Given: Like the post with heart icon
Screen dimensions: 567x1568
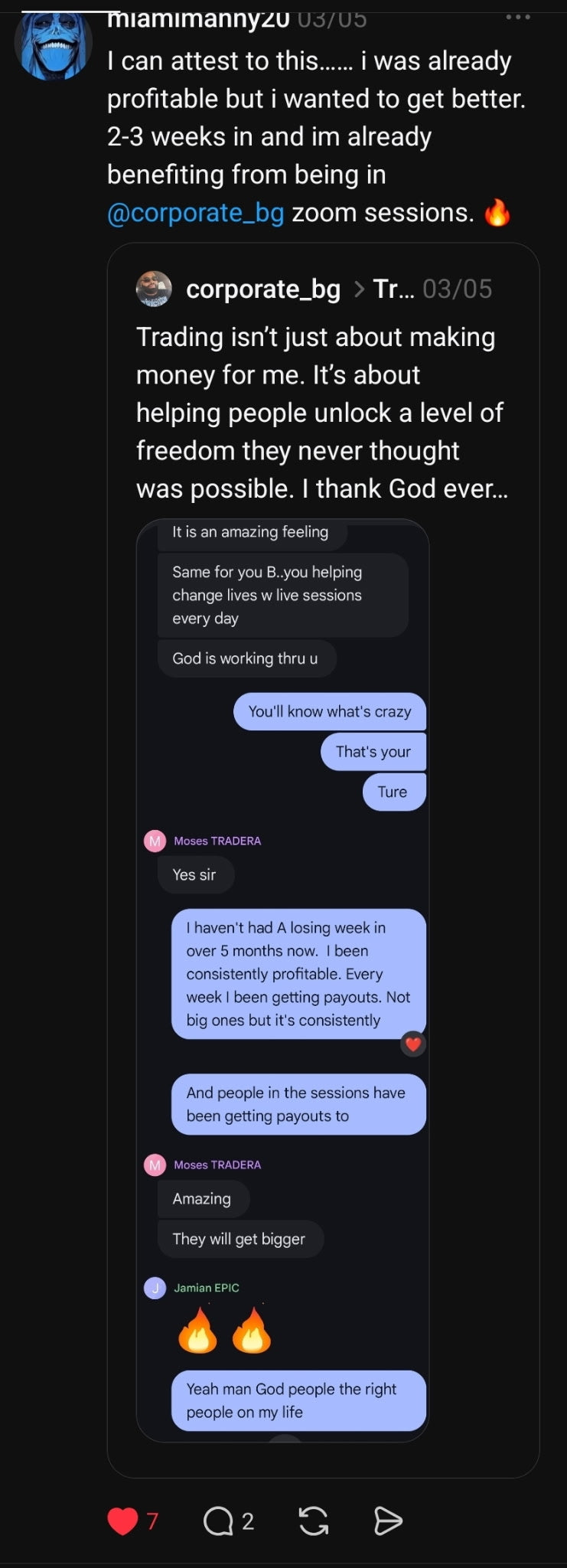Looking at the screenshot, I should (x=122, y=1521).
